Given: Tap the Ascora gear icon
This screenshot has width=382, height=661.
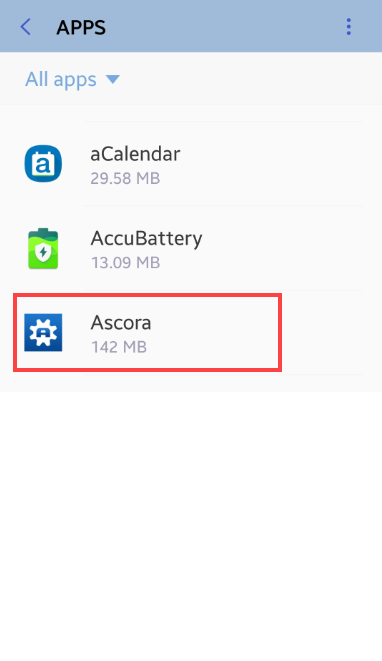Looking at the screenshot, I should [x=43, y=332].
